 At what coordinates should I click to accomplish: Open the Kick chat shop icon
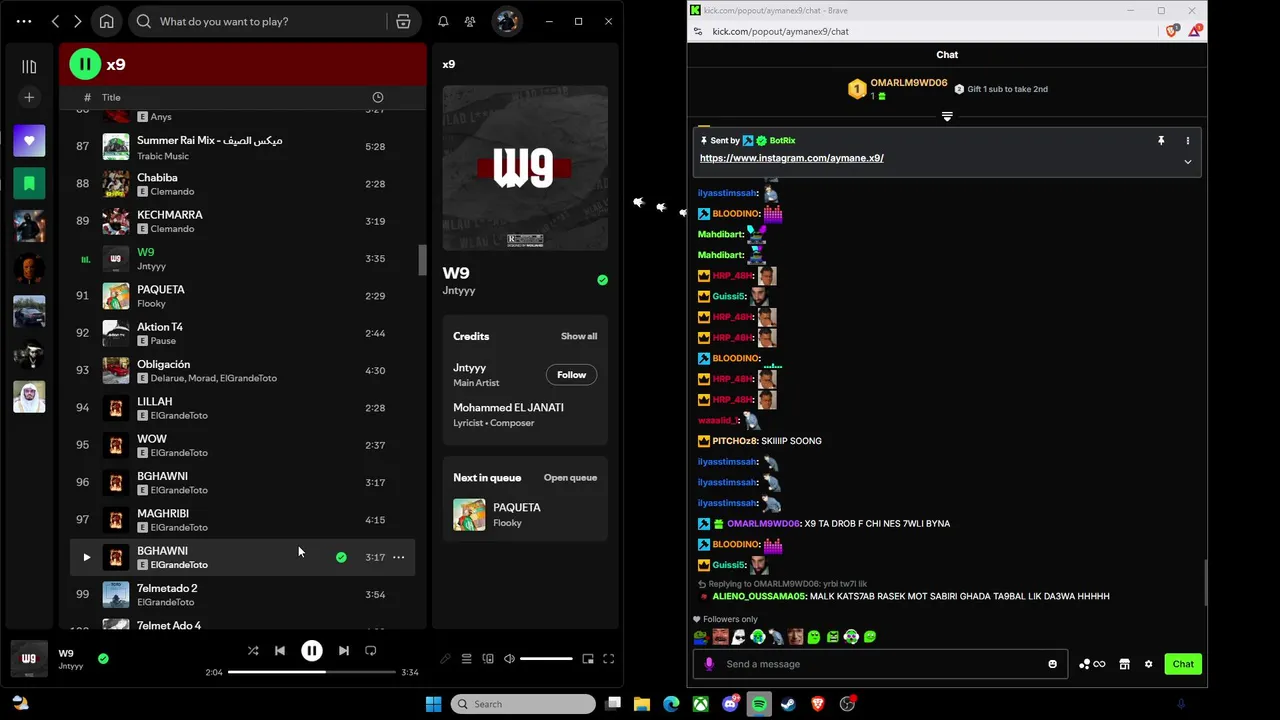coord(1124,664)
